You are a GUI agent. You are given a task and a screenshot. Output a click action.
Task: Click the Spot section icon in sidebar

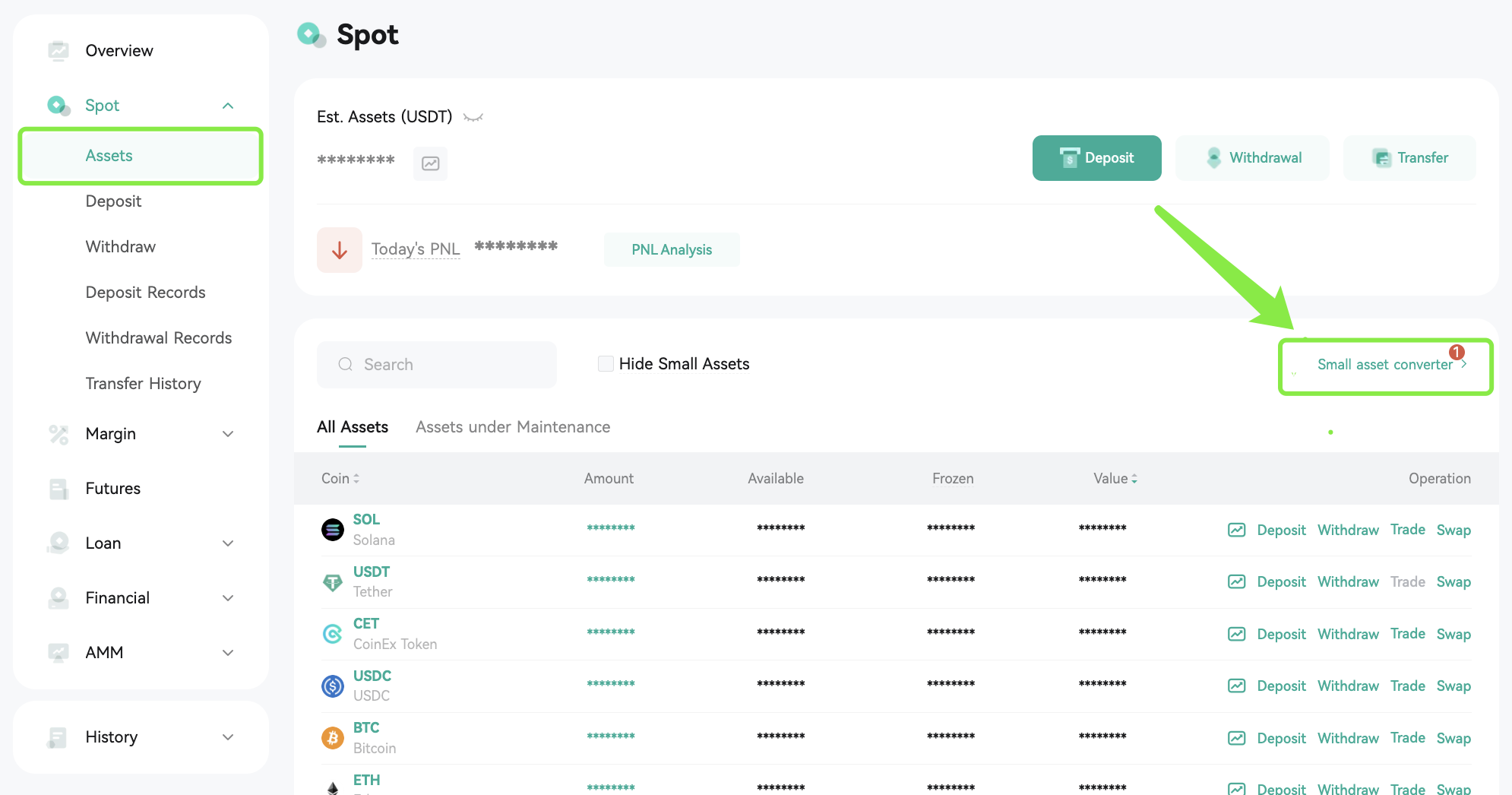pos(59,105)
